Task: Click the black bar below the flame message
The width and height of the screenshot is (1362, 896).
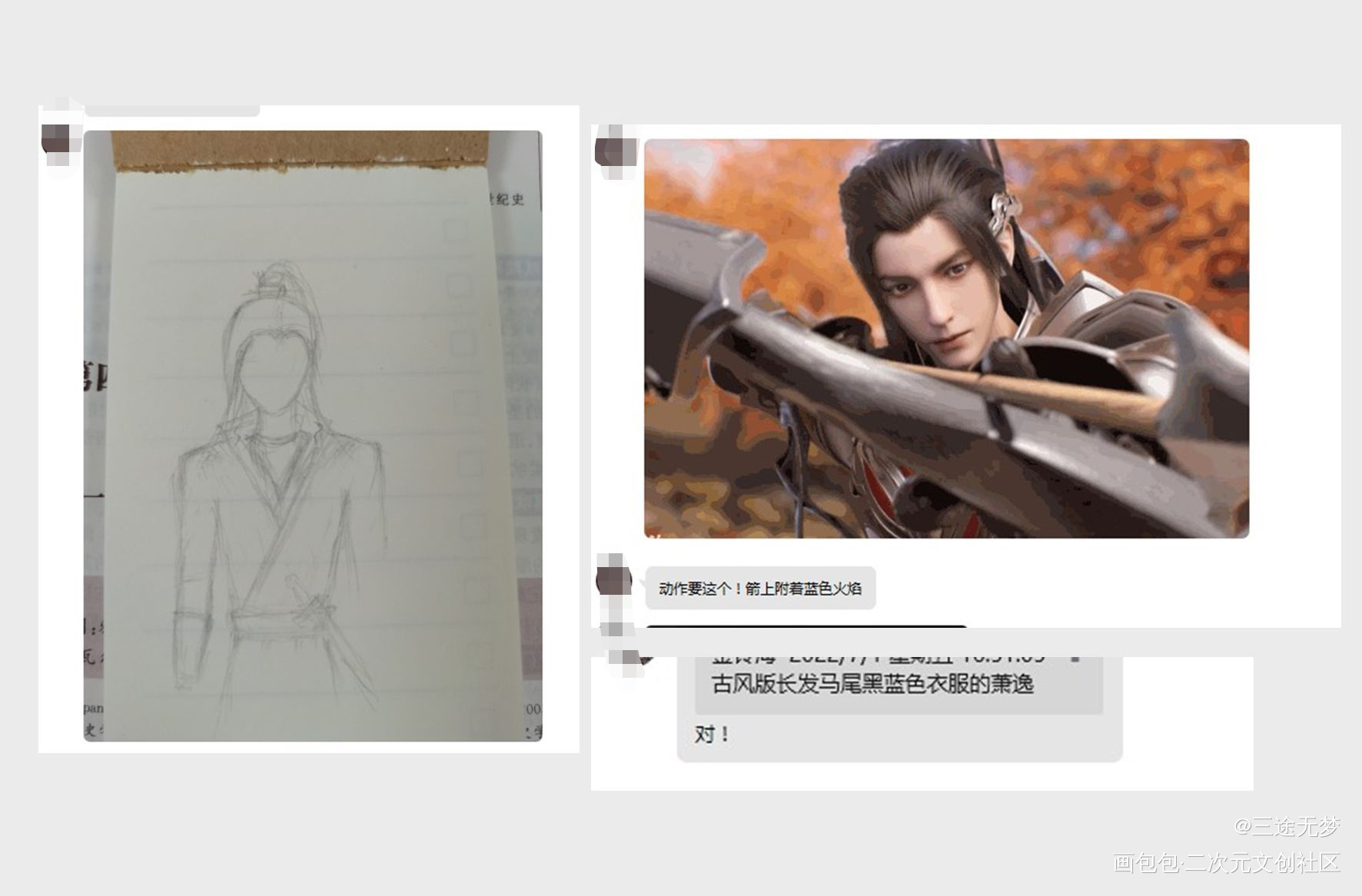Action: coord(806,627)
